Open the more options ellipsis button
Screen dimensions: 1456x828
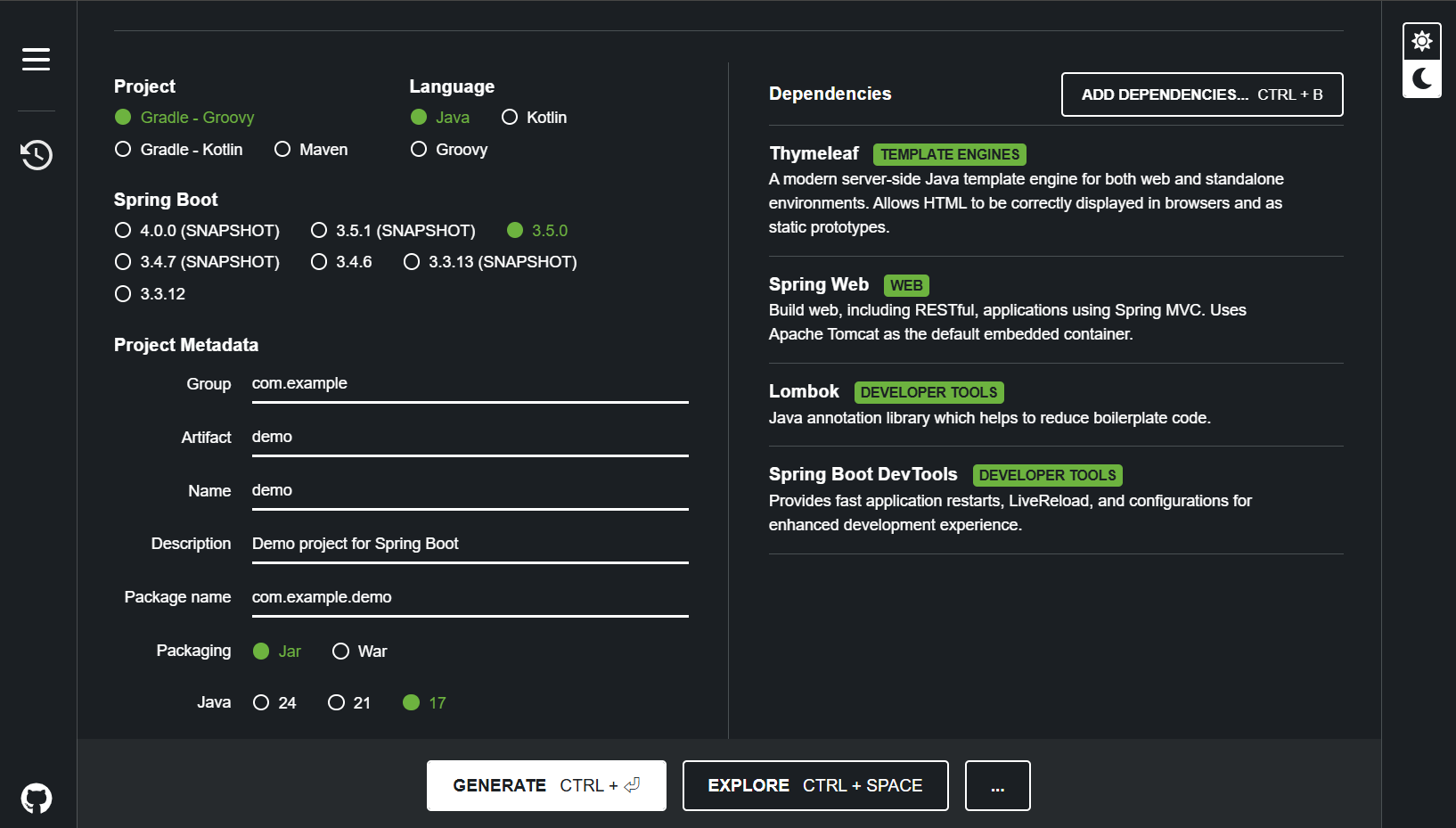click(998, 786)
